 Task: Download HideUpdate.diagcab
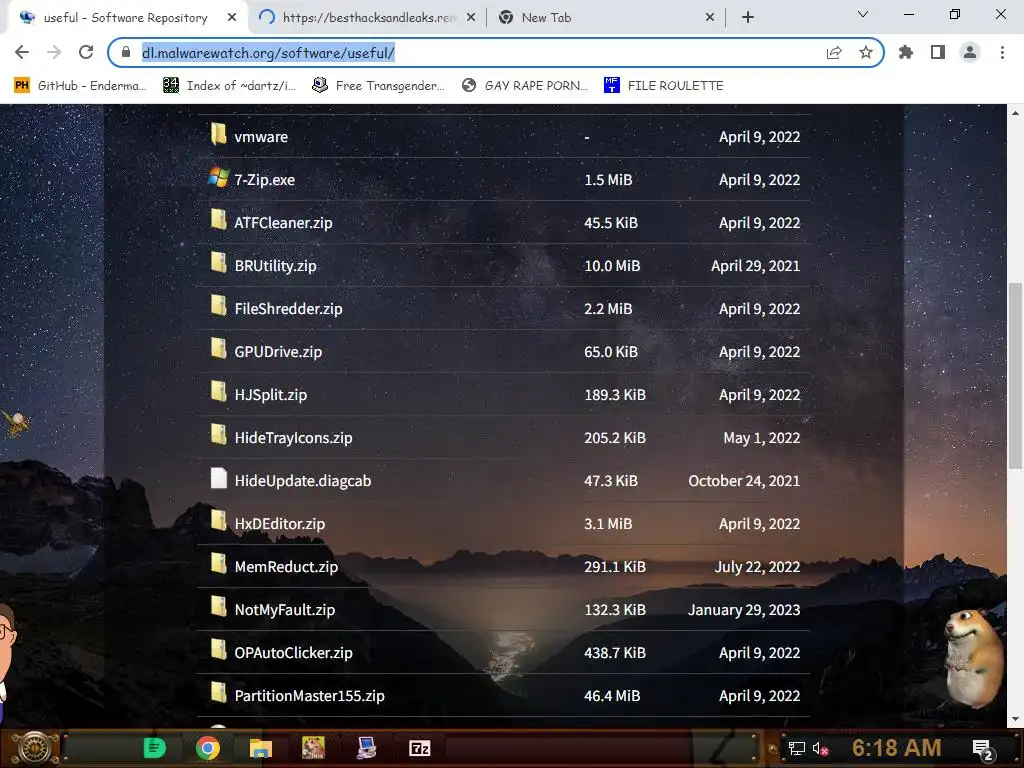pyautogui.click(x=303, y=481)
